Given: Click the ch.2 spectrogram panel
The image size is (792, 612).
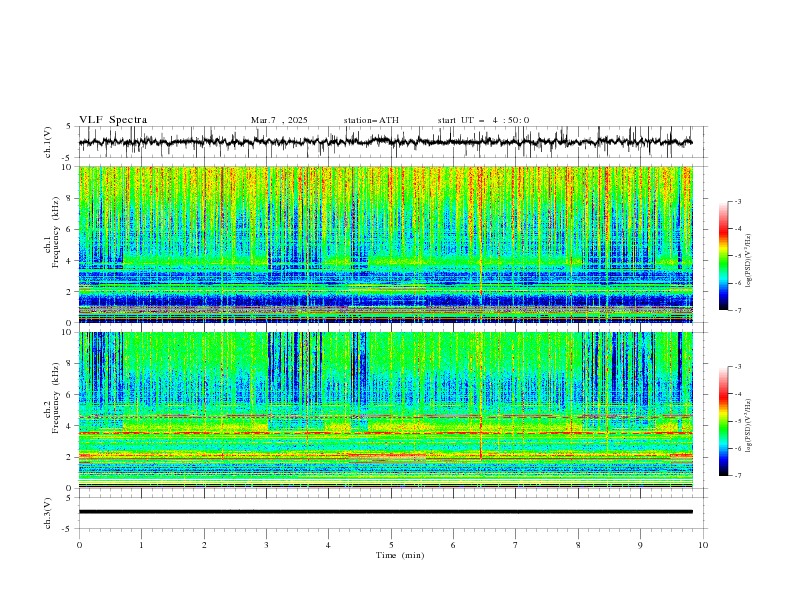Looking at the screenshot, I should [385, 410].
